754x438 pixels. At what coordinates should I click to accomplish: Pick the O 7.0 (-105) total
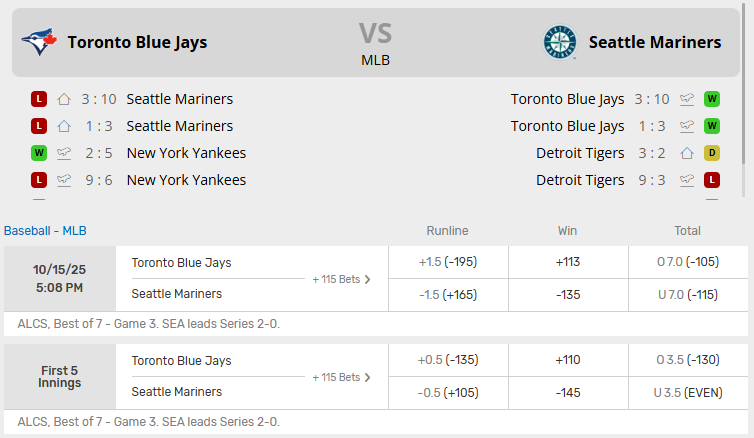point(688,262)
